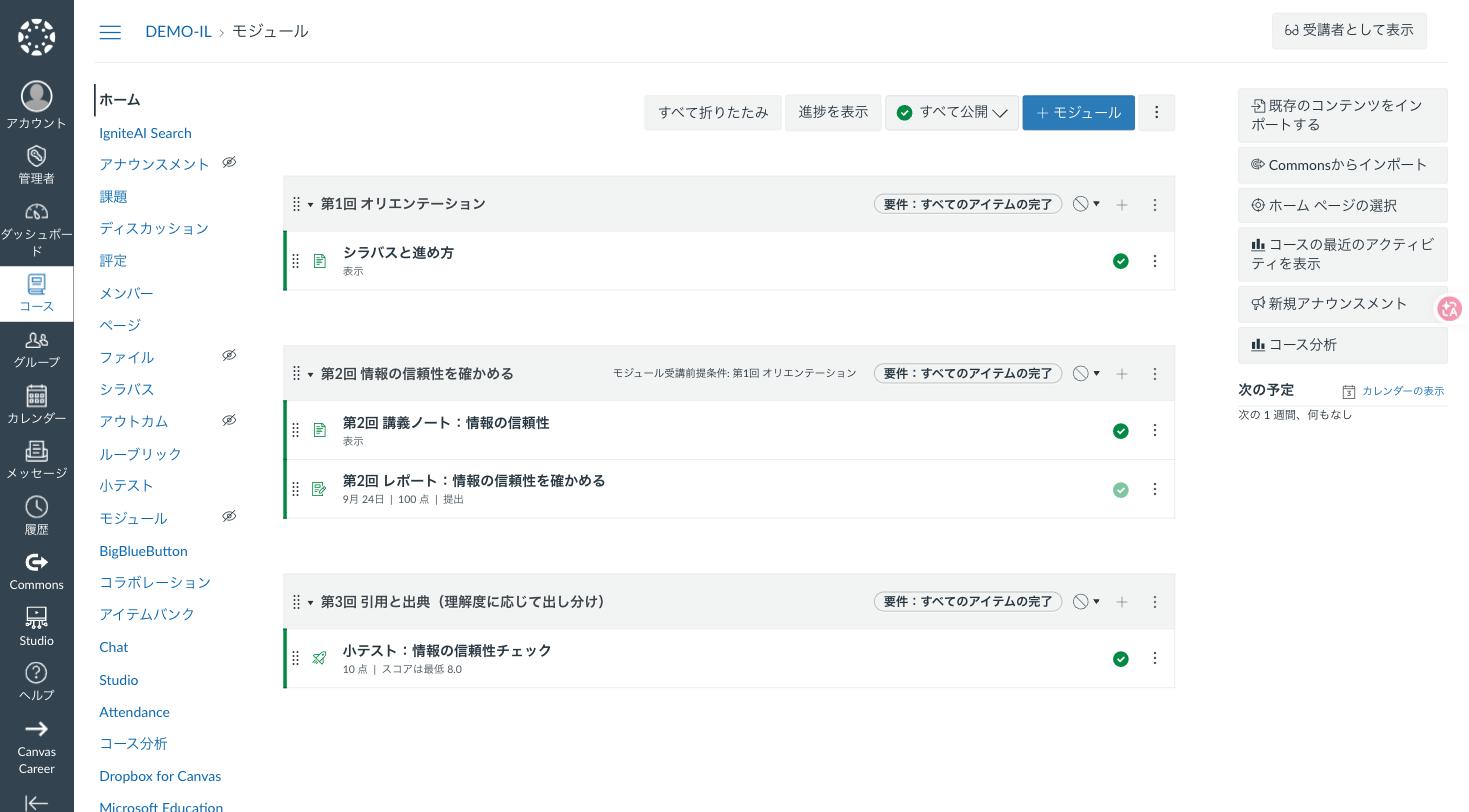Open options menu for 第3回 引用と出典 module
1469x812 pixels.
1155,602
